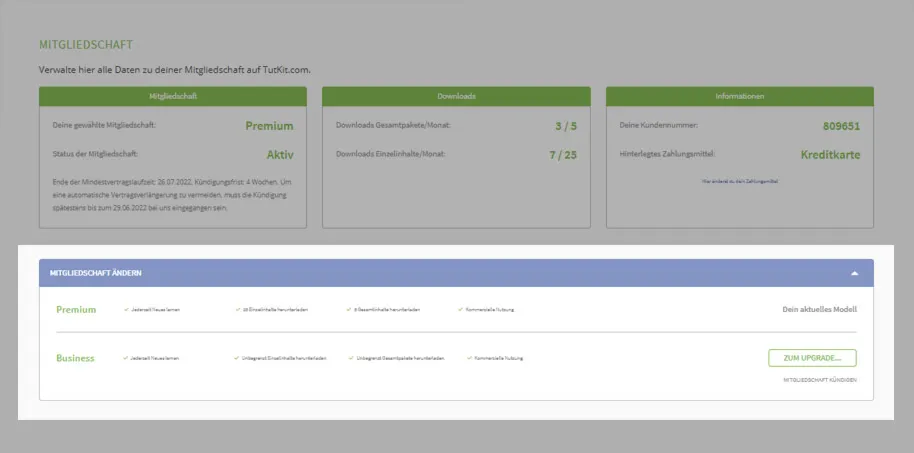Screen dimensions: 914x453
Task: Click the green Downloads card header
Action: pyautogui.click(x=456, y=96)
